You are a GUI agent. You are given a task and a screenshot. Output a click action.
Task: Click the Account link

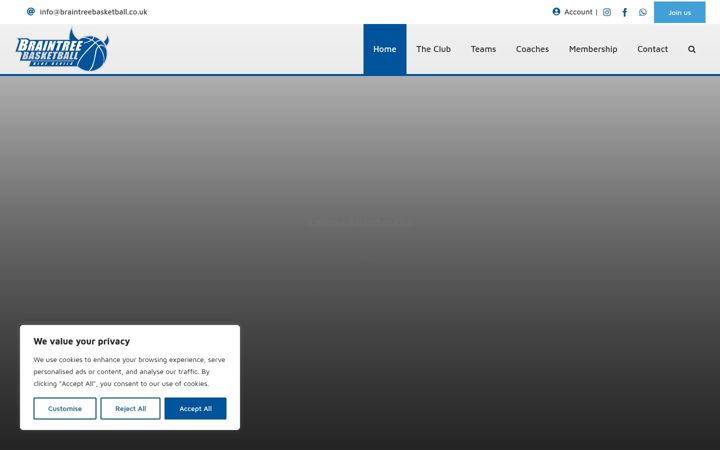pyautogui.click(x=578, y=12)
